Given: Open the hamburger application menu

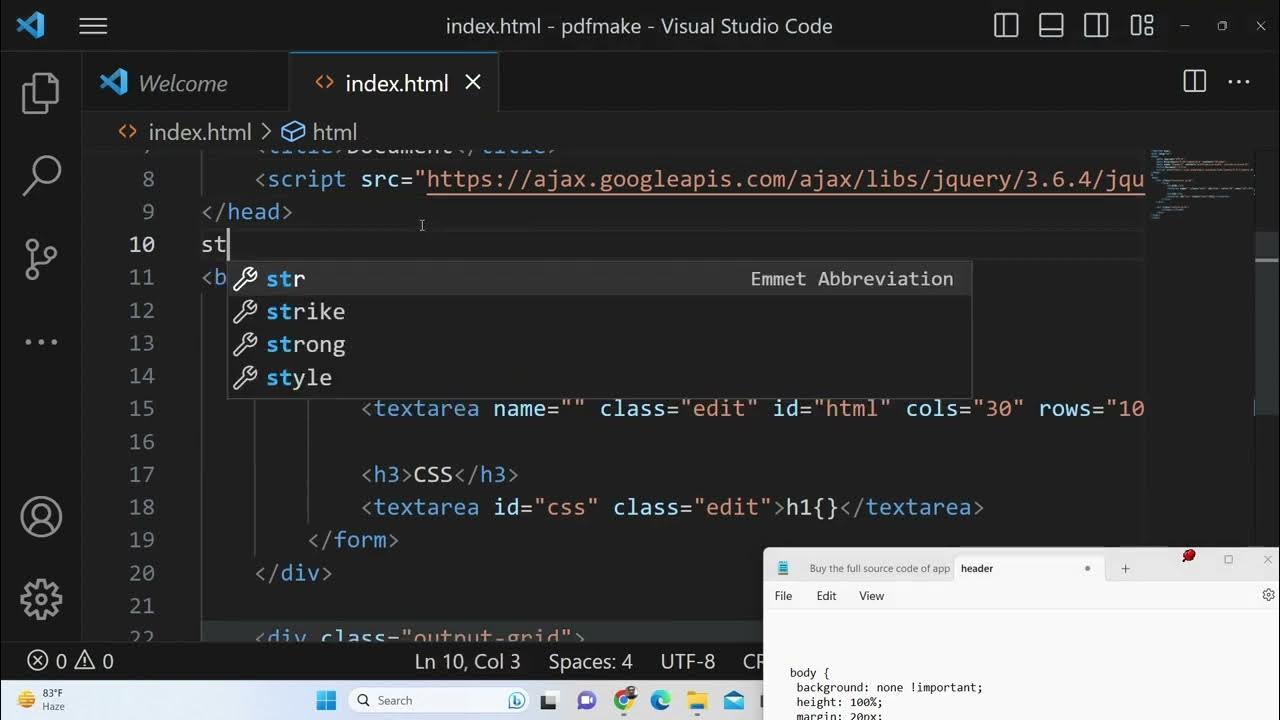Looking at the screenshot, I should point(93,27).
